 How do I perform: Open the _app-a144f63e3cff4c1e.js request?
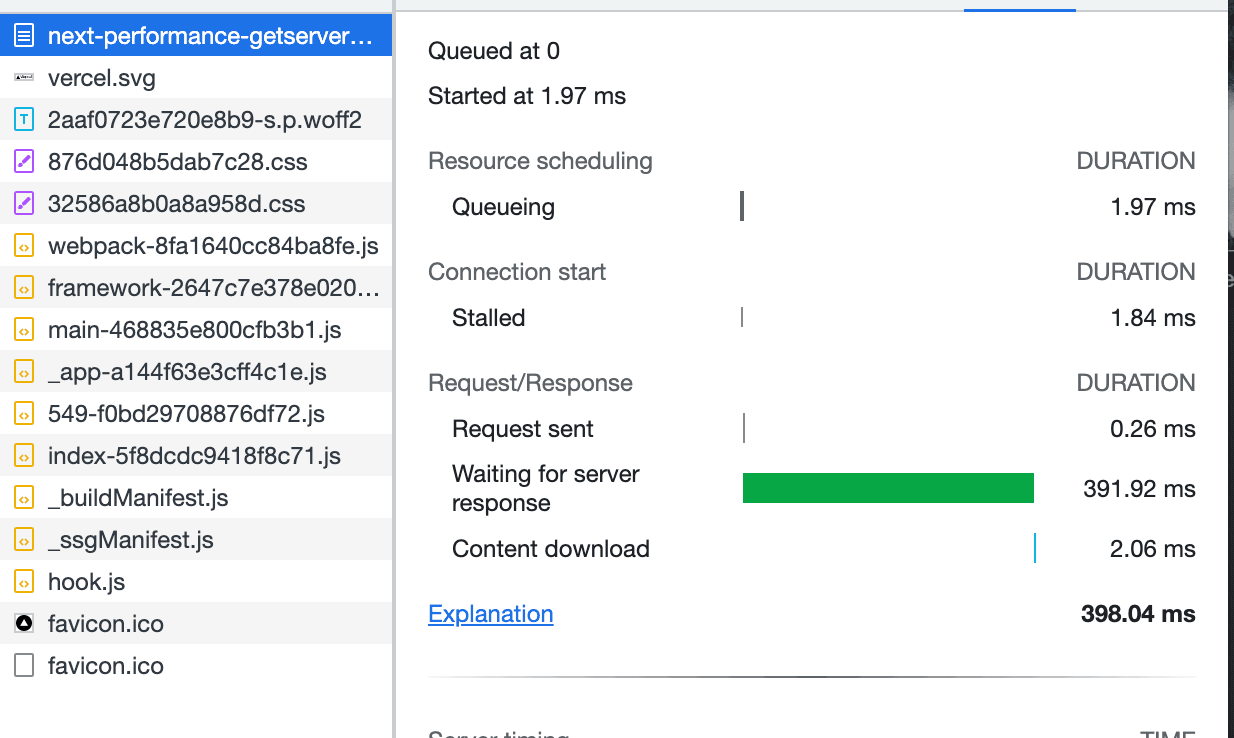point(187,372)
